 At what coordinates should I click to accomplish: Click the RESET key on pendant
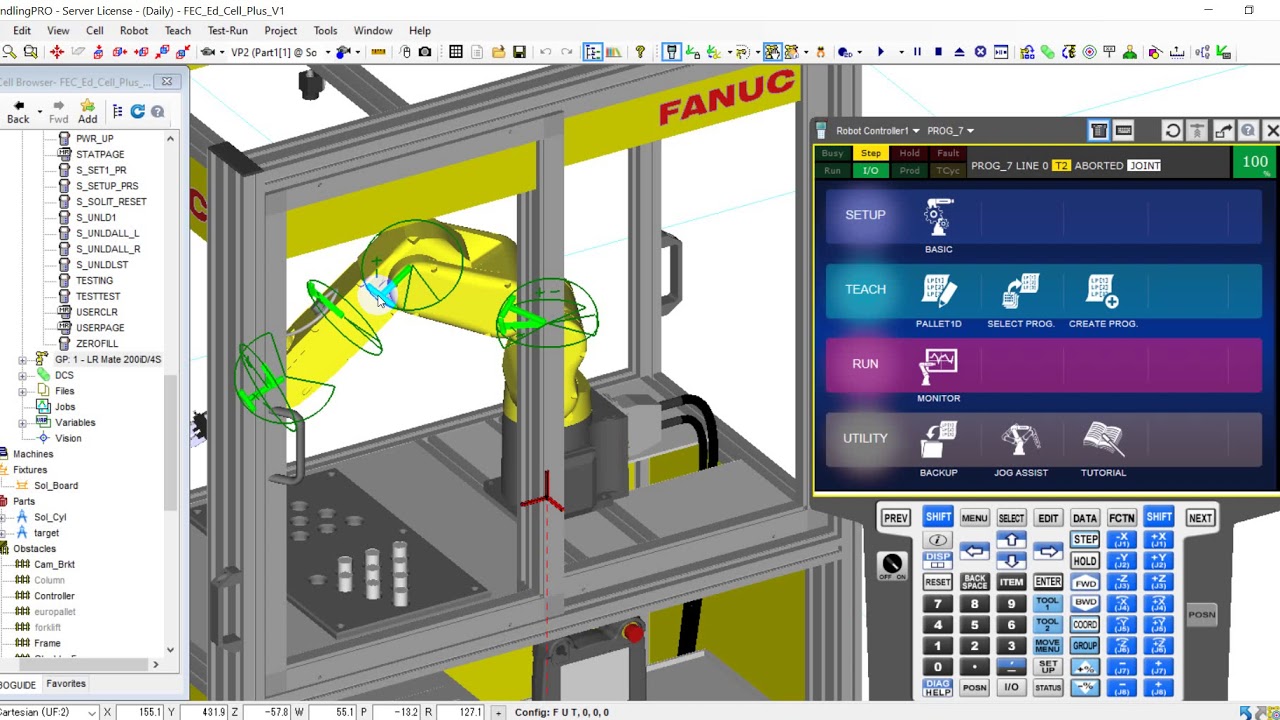pyautogui.click(x=938, y=582)
